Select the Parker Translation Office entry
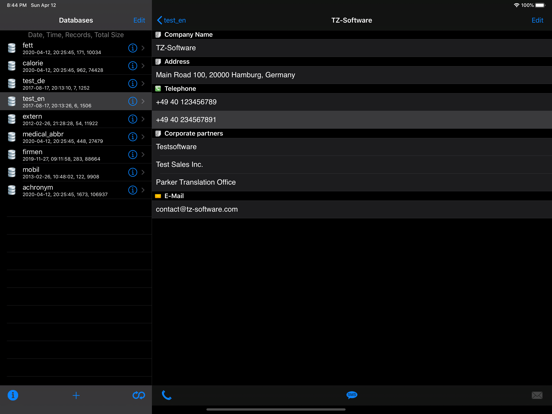The height and width of the screenshot is (414, 552). click(352, 182)
